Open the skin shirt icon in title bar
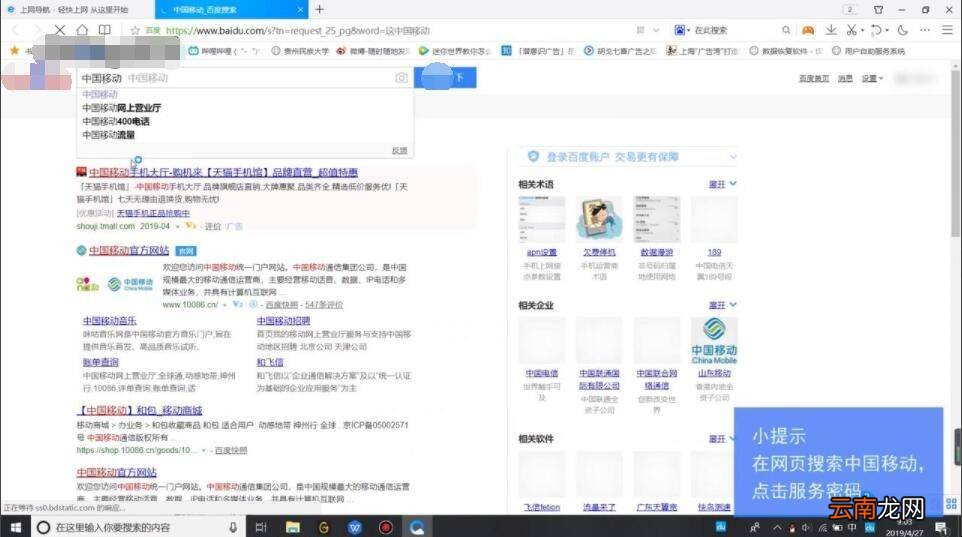This screenshot has height=537, width=962. 879,10
